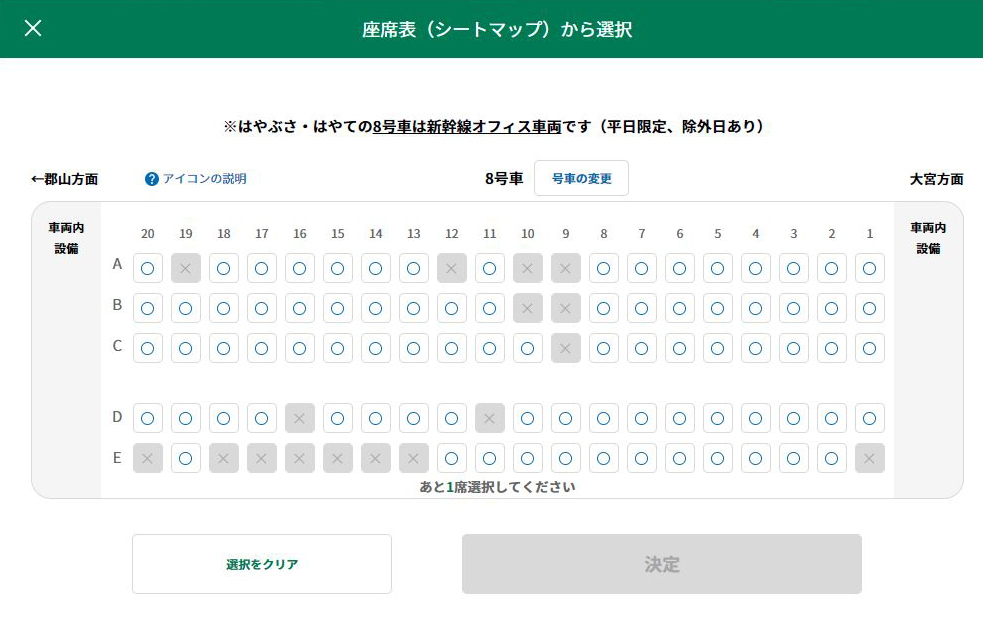Click the unavailable seat 1E

(870, 458)
